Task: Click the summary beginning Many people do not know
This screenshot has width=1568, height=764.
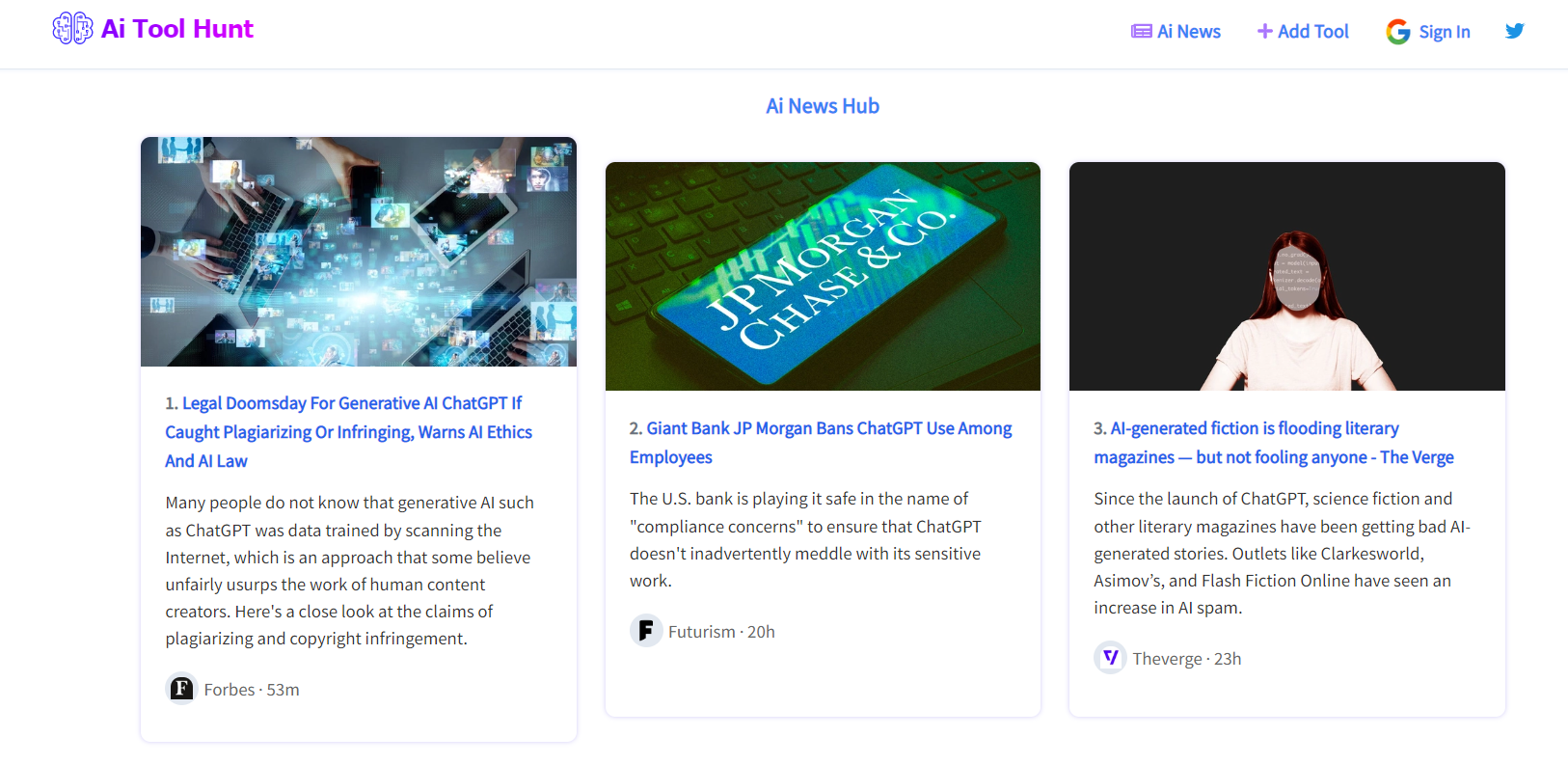Action: pyautogui.click(x=350, y=570)
